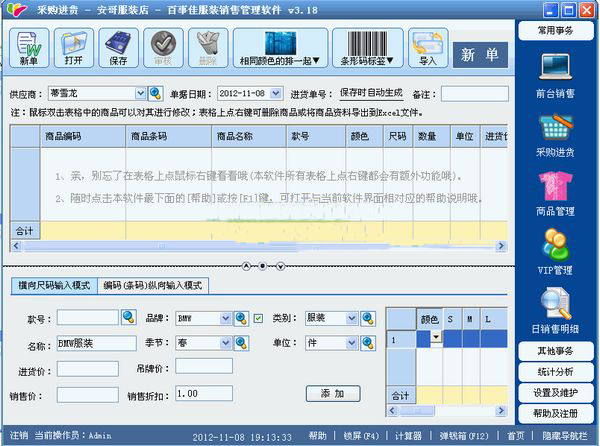The height and width of the screenshot is (446, 600).
Task: Open color dropdown in size grid row 1
Action: (x=436, y=337)
